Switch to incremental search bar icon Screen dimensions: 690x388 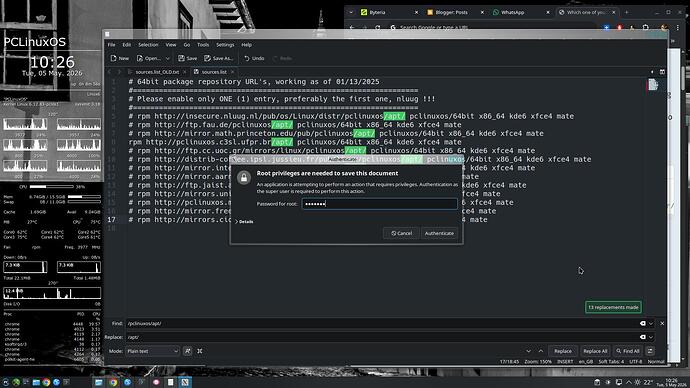pos(650,351)
